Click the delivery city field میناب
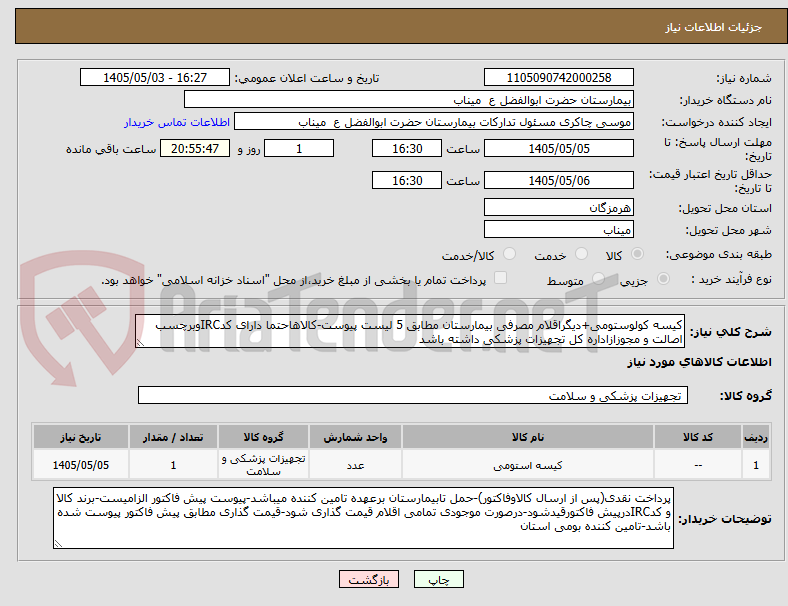The height and width of the screenshot is (606, 788). 558,229
